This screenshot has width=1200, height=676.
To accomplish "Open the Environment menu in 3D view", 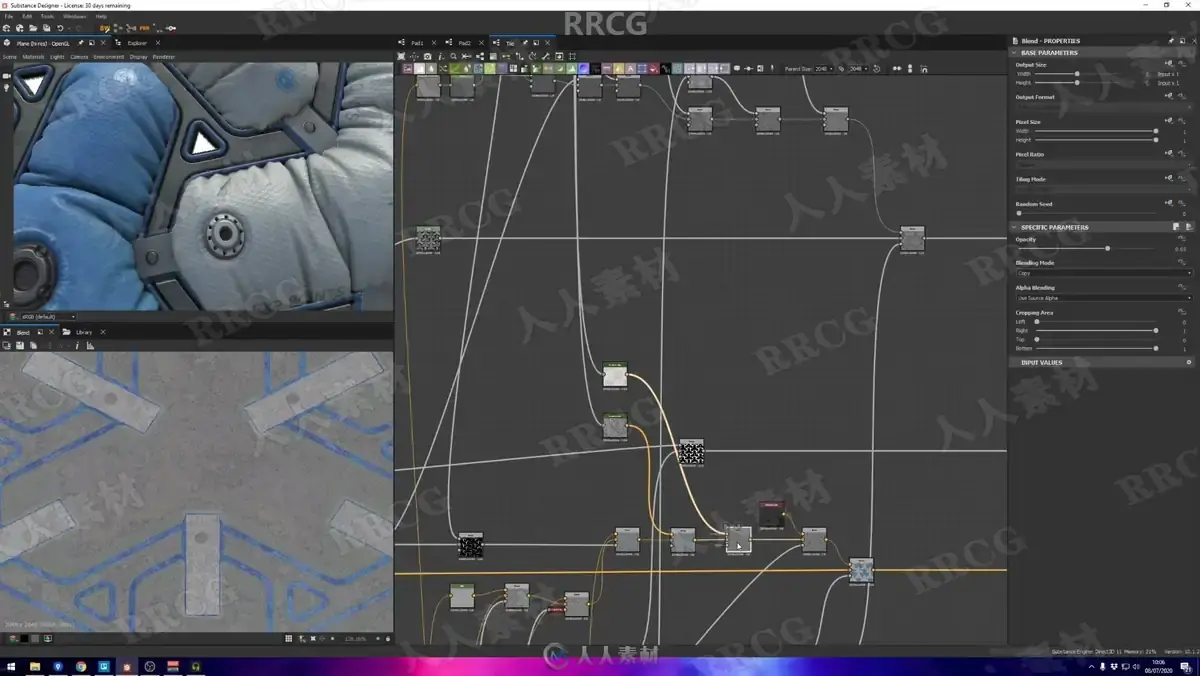I will pos(109,57).
